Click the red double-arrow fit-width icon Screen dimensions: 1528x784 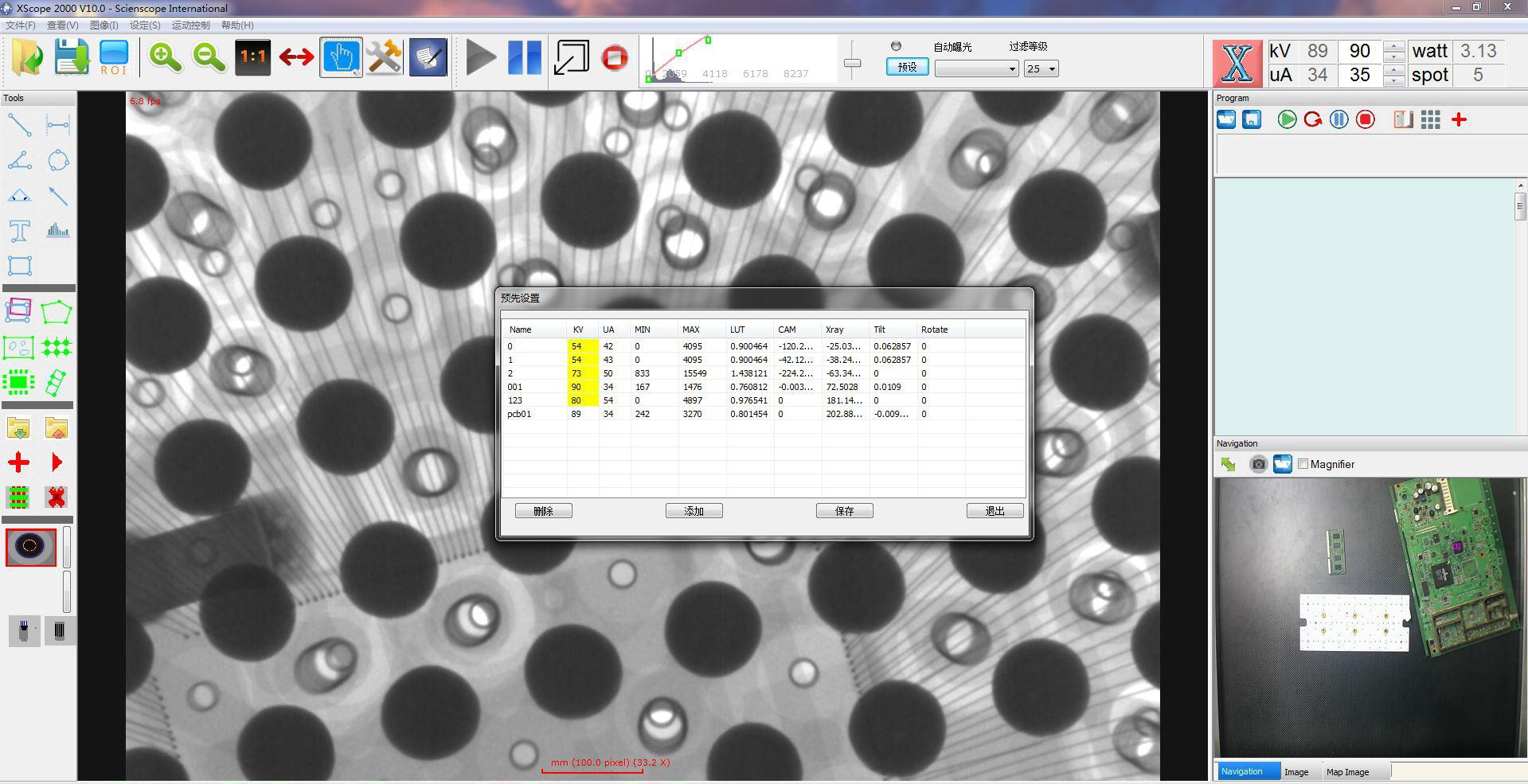[x=296, y=57]
